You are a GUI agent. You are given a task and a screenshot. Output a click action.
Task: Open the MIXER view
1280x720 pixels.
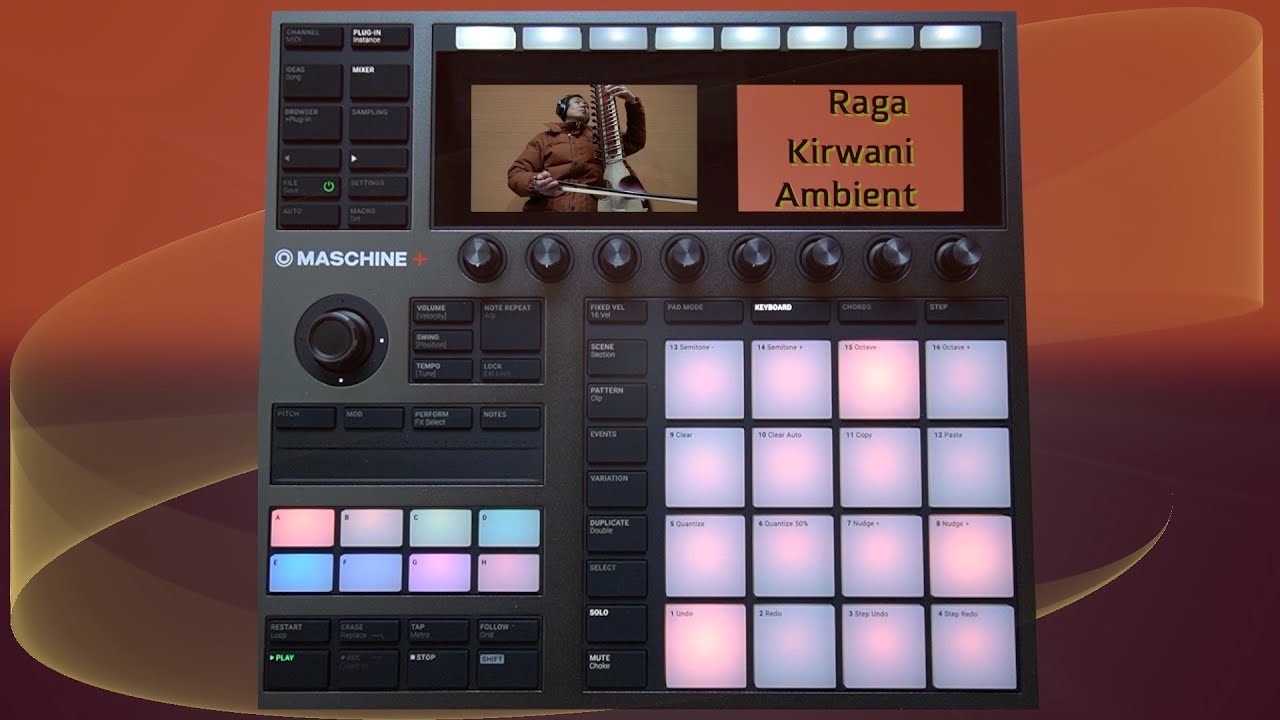coord(378,82)
